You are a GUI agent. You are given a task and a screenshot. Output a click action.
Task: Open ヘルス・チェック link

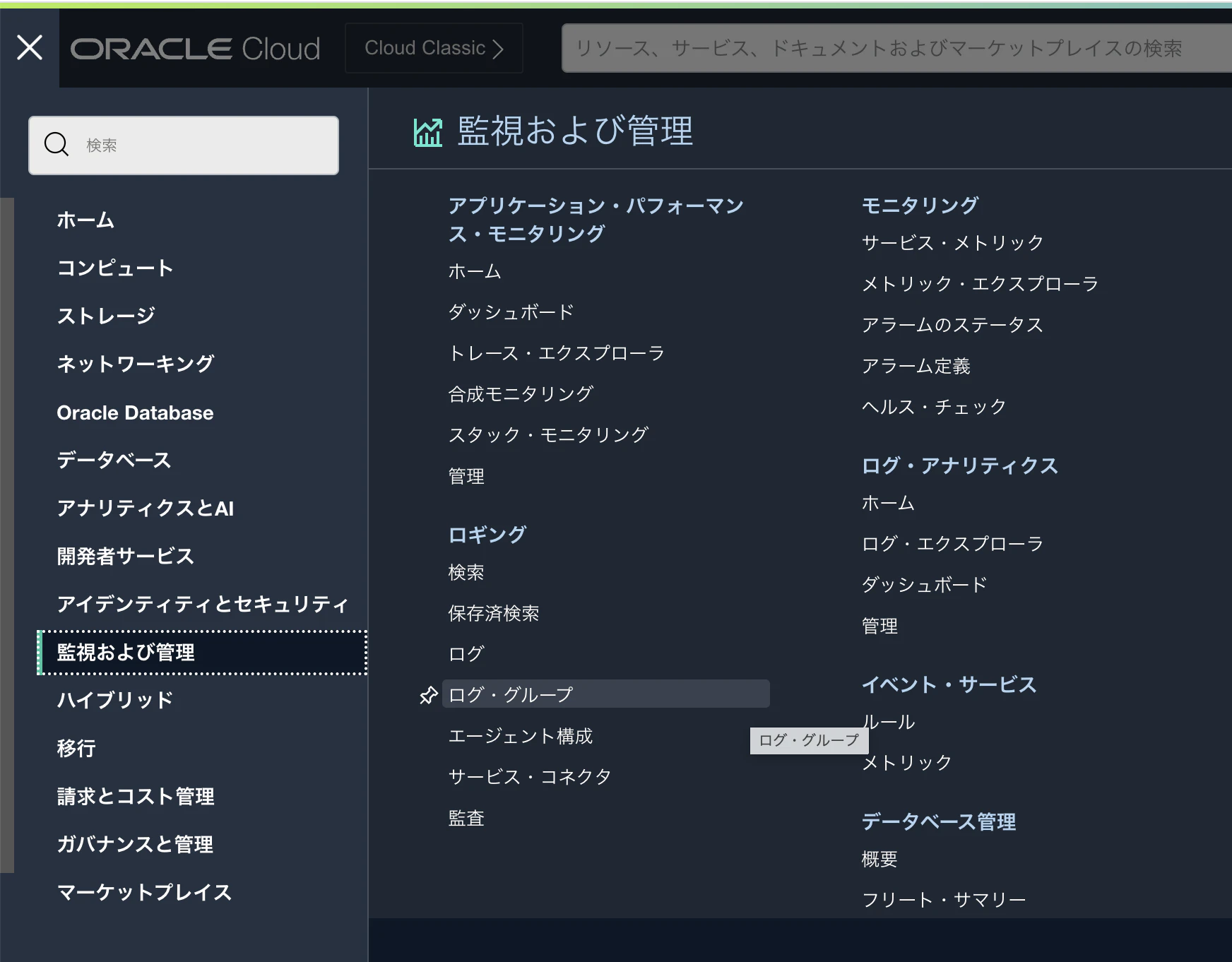coord(934,407)
